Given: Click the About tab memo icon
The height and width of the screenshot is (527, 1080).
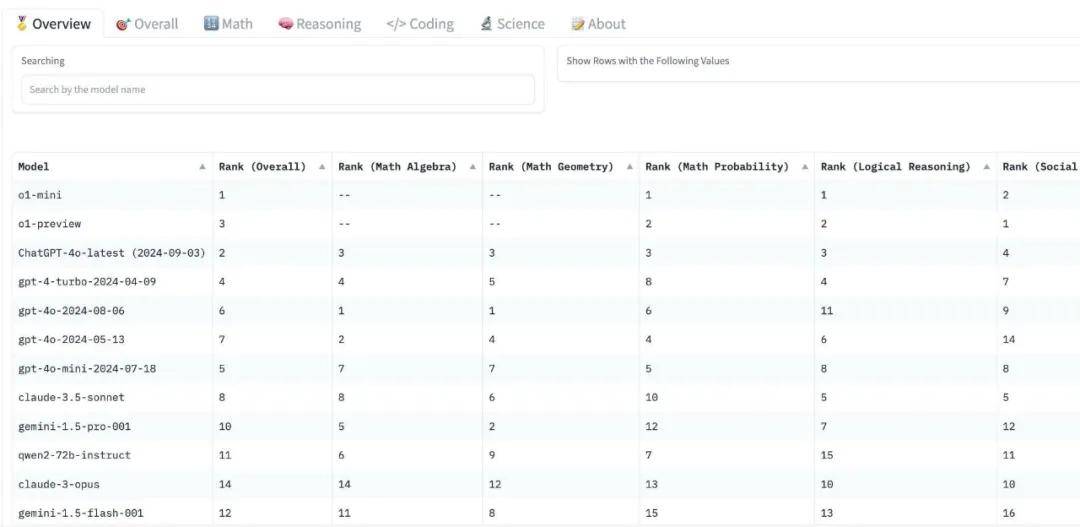Looking at the screenshot, I should pyautogui.click(x=578, y=24).
